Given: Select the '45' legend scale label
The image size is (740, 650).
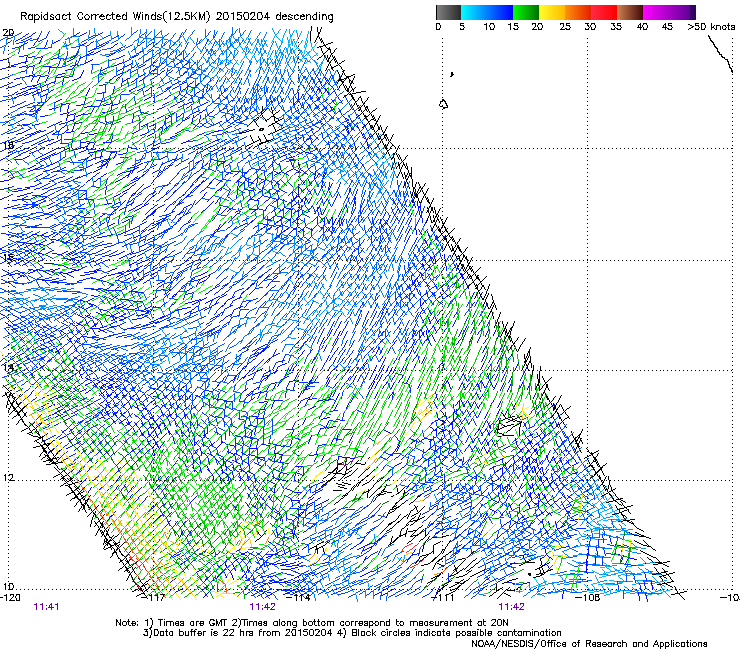Looking at the screenshot, I should [x=667, y=27].
